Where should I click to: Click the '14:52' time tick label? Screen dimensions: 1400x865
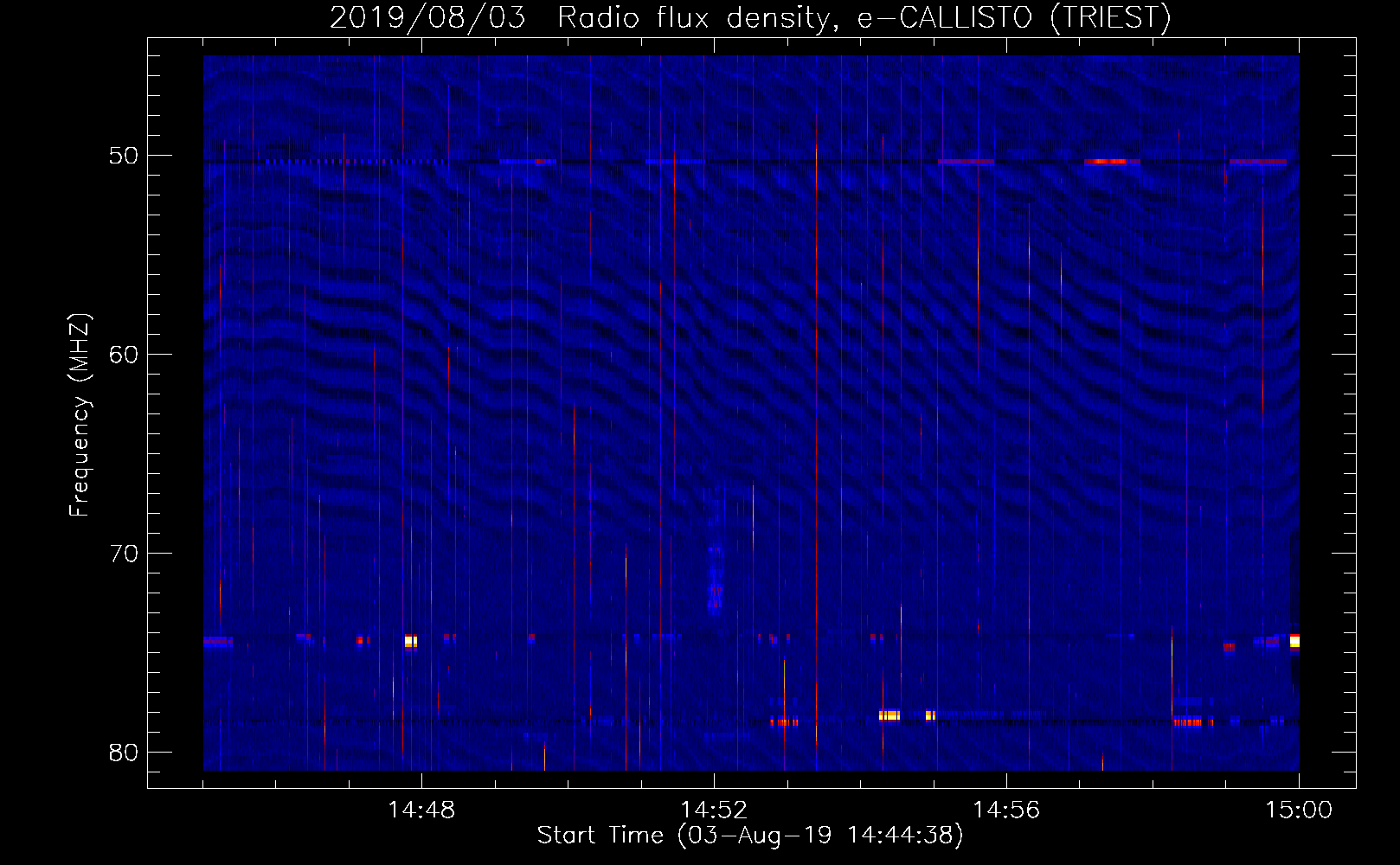tap(714, 811)
